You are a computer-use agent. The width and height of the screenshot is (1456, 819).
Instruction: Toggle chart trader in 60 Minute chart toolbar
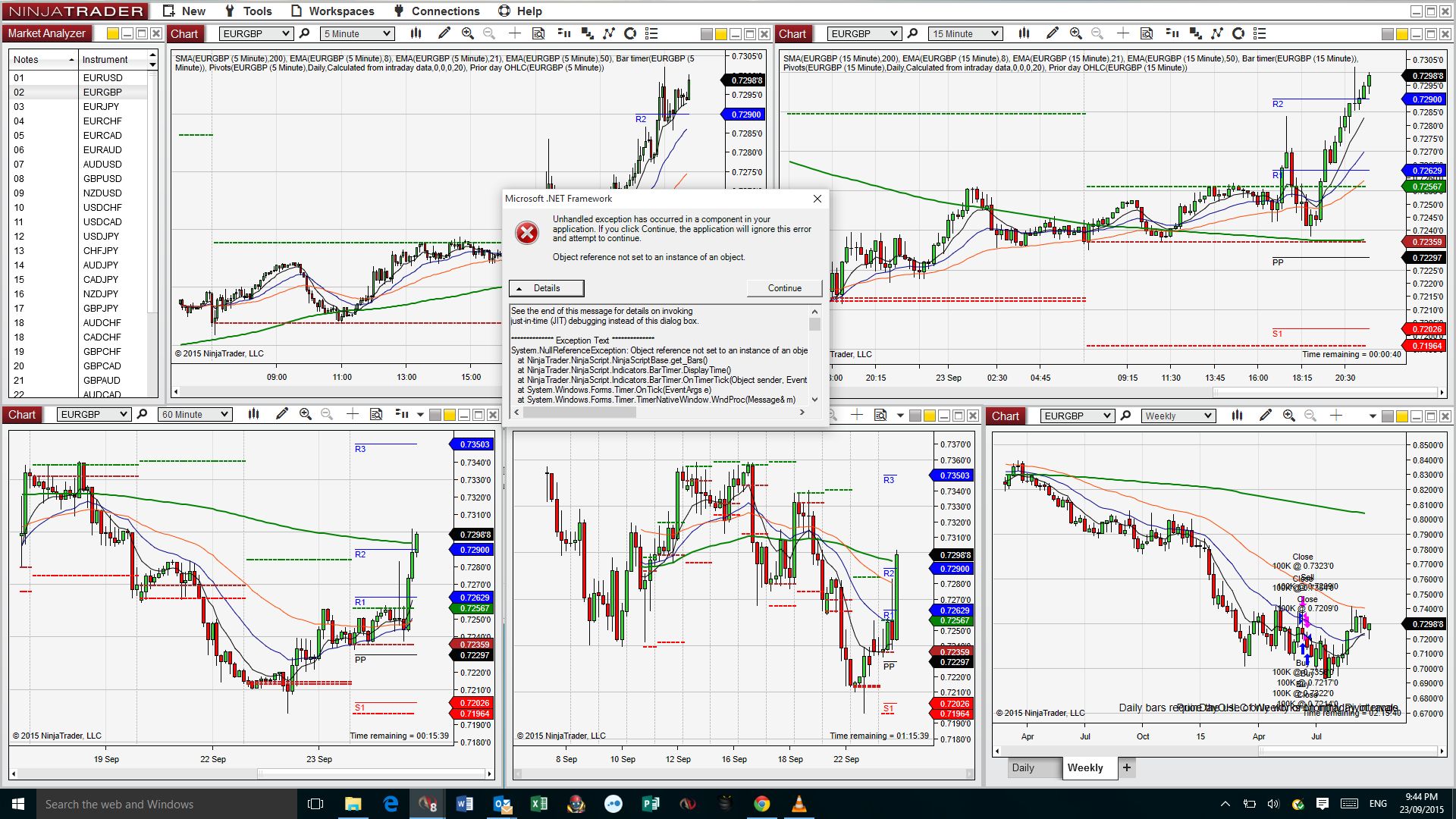click(x=402, y=415)
